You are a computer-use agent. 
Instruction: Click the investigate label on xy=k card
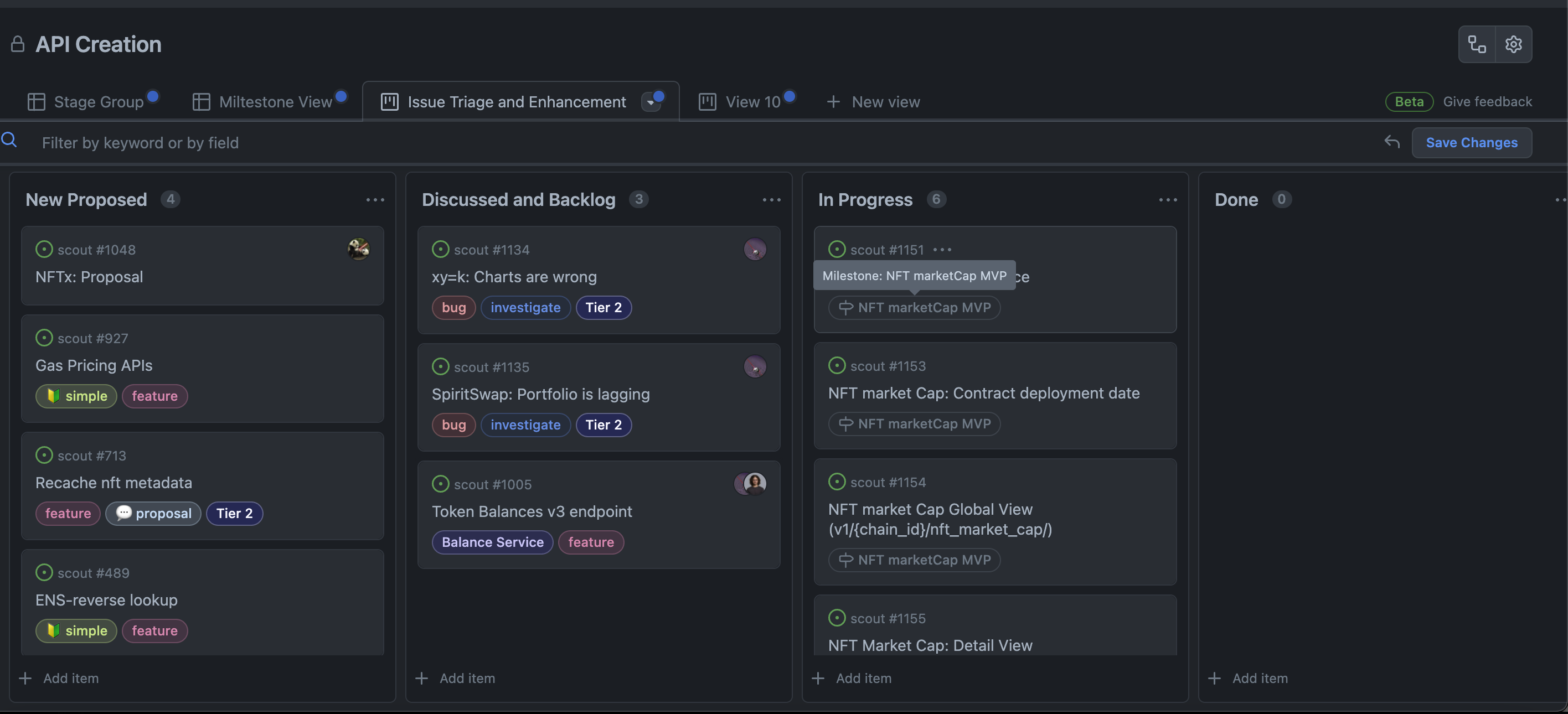pos(525,307)
